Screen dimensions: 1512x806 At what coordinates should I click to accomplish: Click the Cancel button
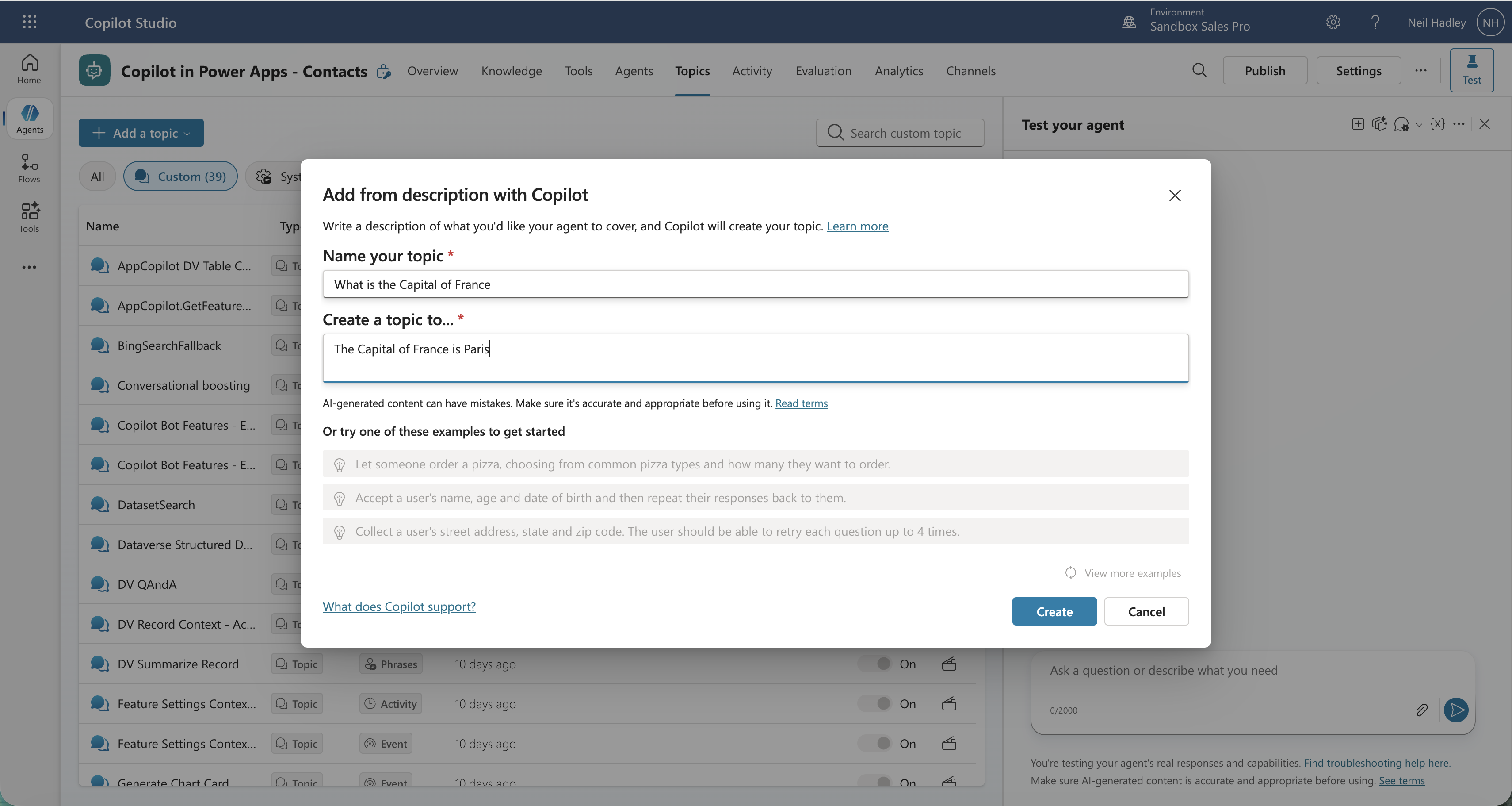[1146, 611]
